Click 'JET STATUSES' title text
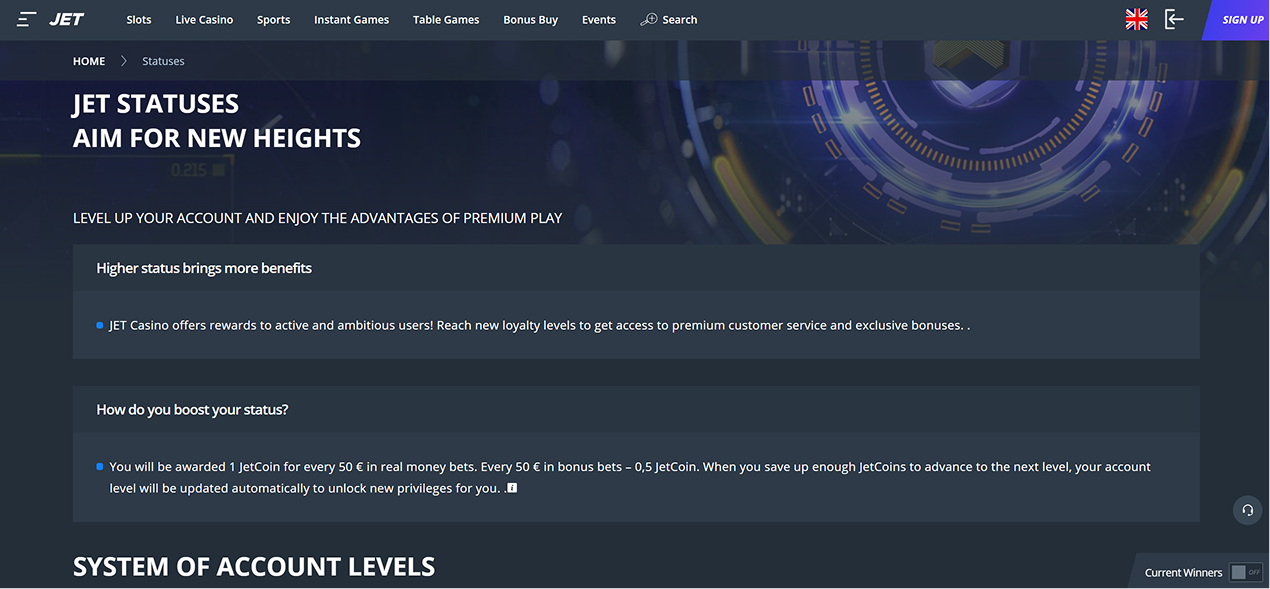1270x589 pixels. [x=156, y=104]
